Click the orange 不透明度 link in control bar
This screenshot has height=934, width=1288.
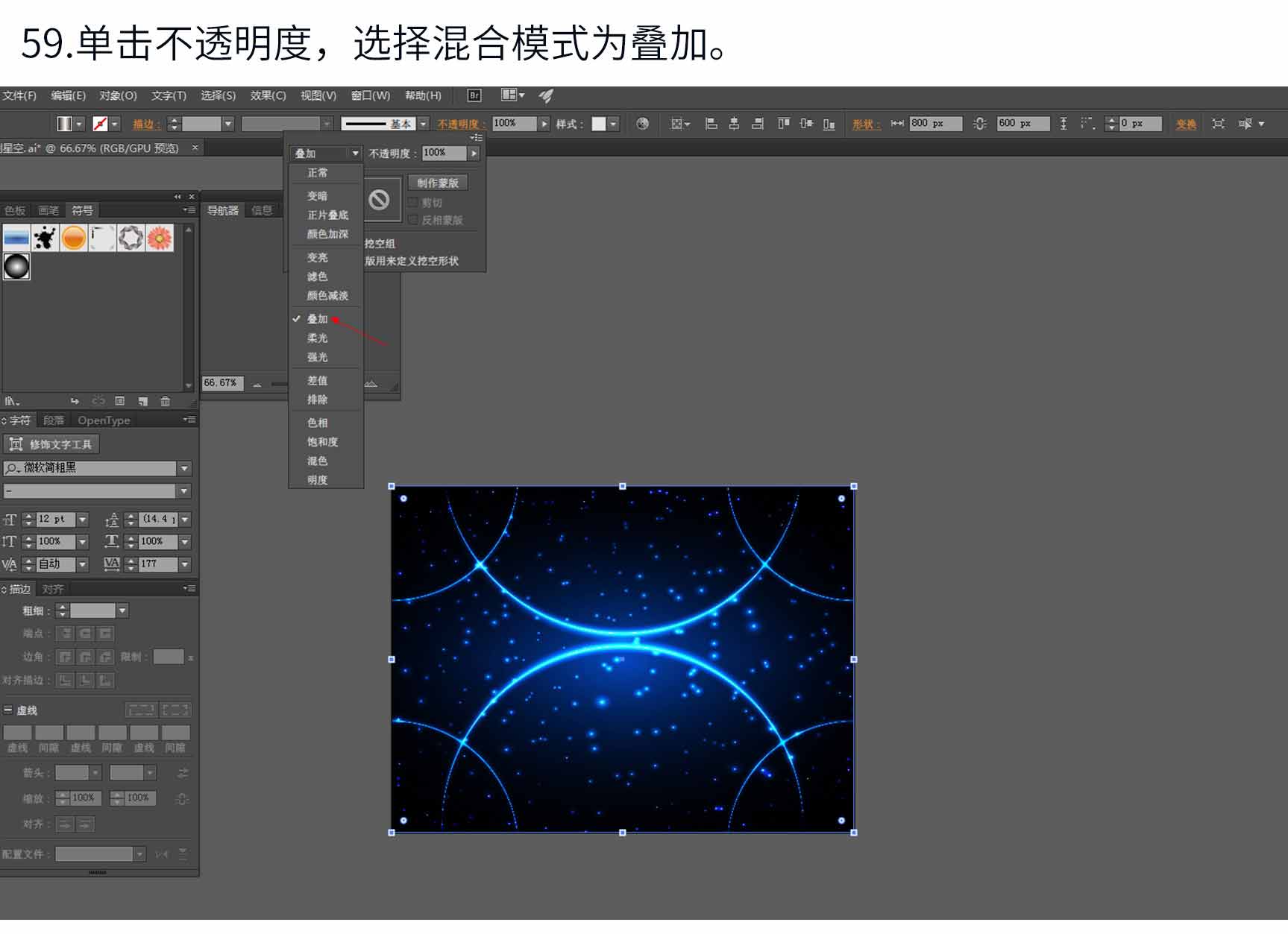[459, 124]
